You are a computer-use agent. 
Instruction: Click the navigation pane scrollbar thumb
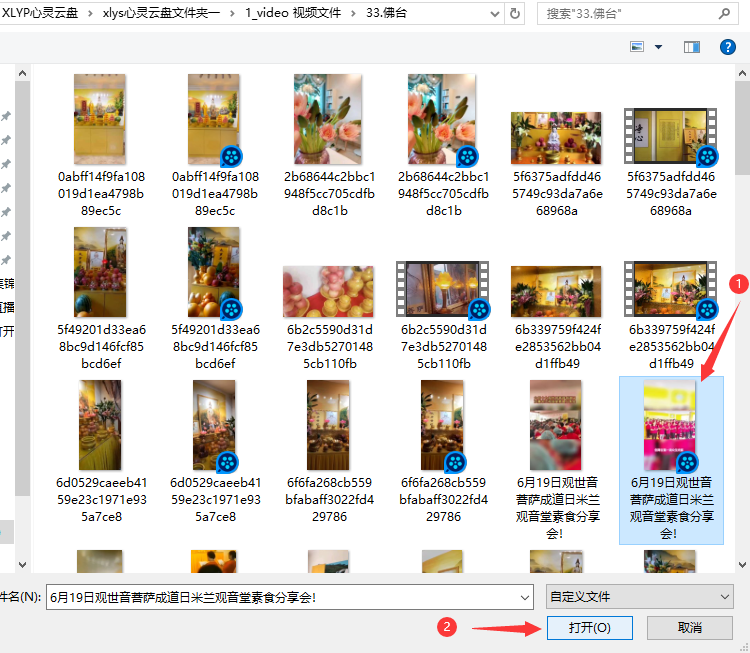tap(22, 288)
